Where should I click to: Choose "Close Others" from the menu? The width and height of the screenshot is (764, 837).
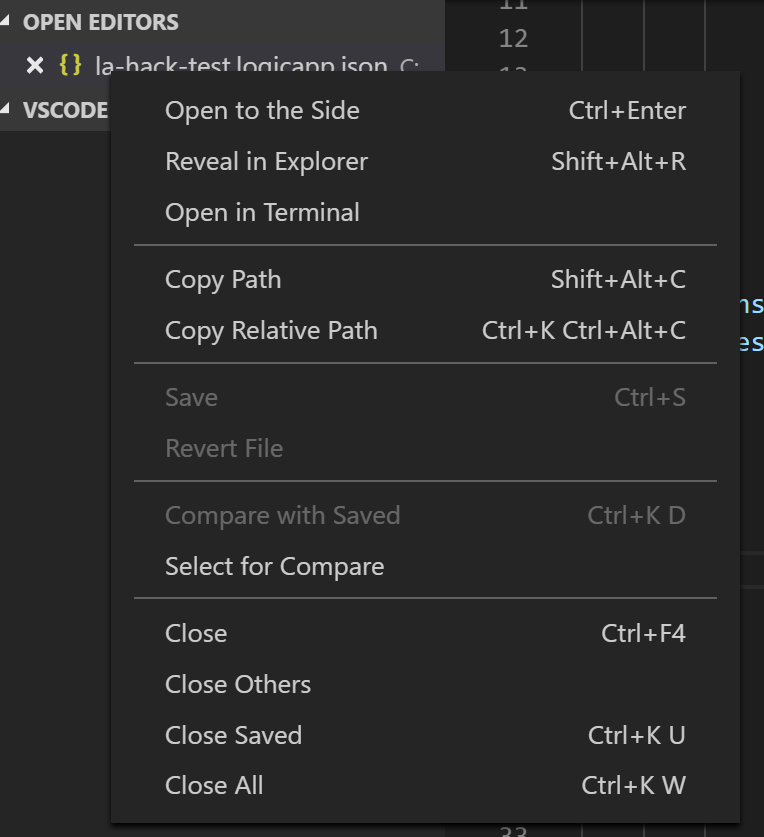pos(237,684)
